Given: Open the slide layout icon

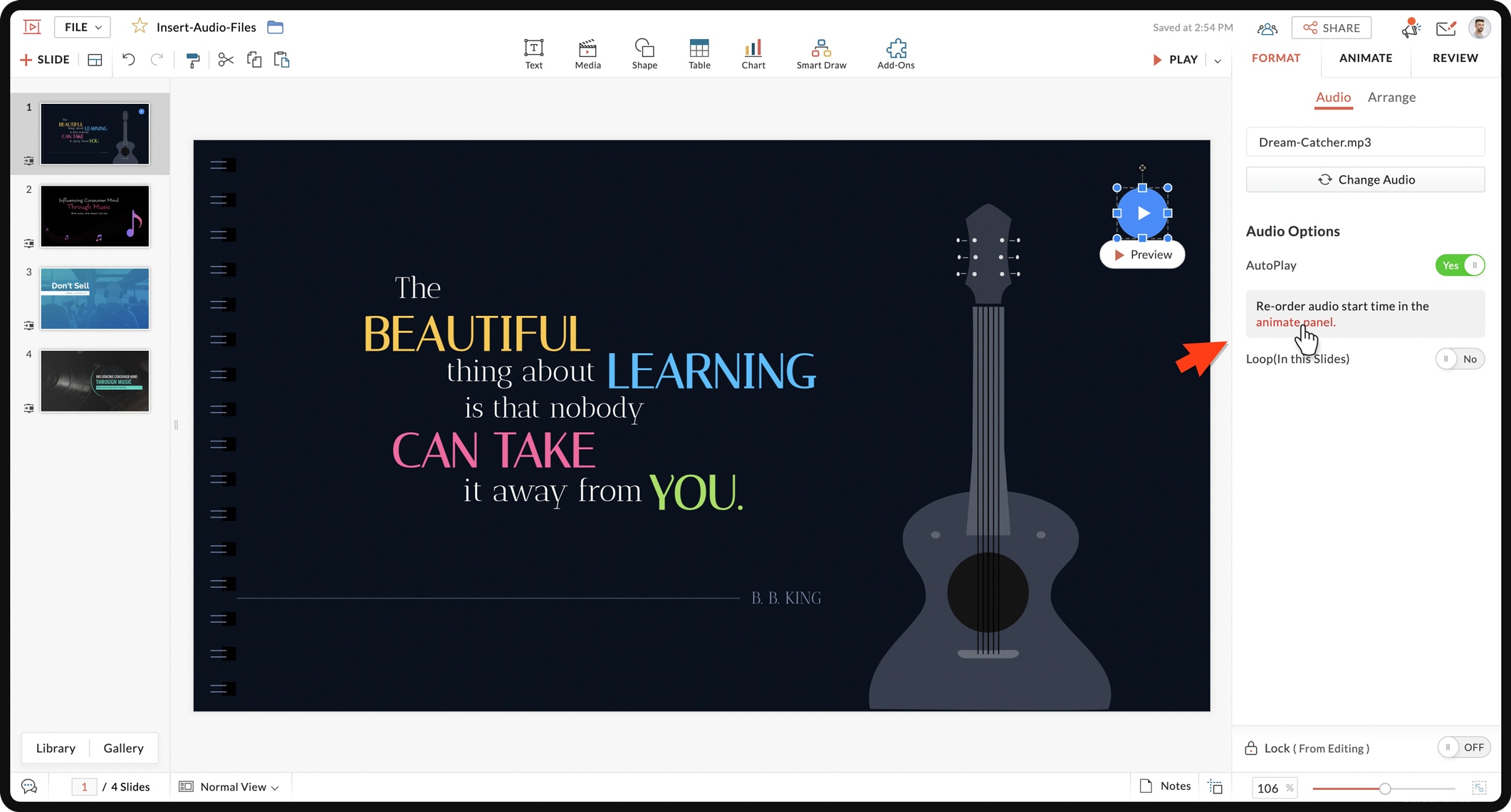Looking at the screenshot, I should [95, 60].
